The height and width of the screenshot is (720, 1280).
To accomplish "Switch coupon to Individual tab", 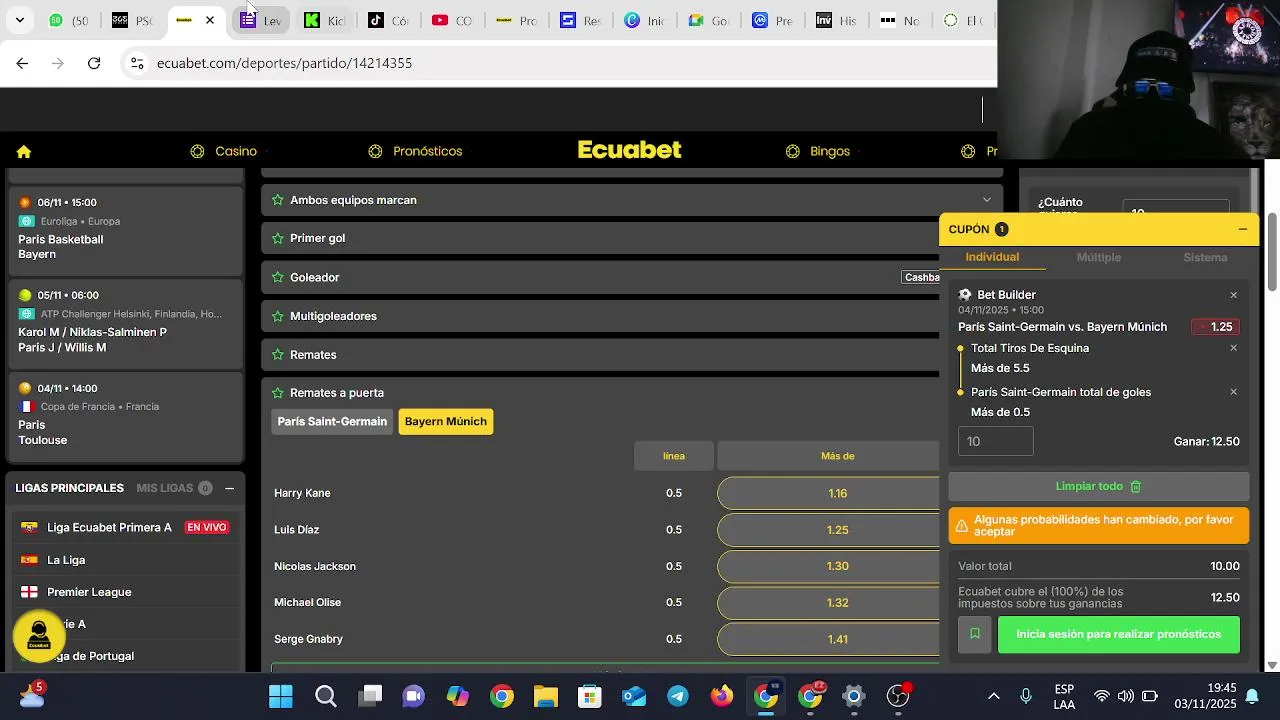I will (x=992, y=257).
